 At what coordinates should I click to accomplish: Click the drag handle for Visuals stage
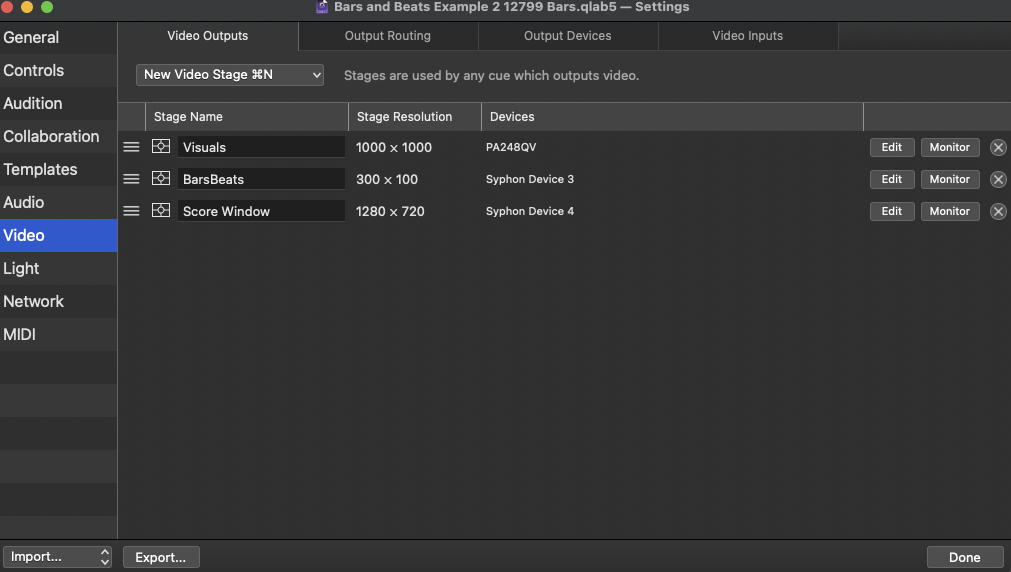pos(131,147)
